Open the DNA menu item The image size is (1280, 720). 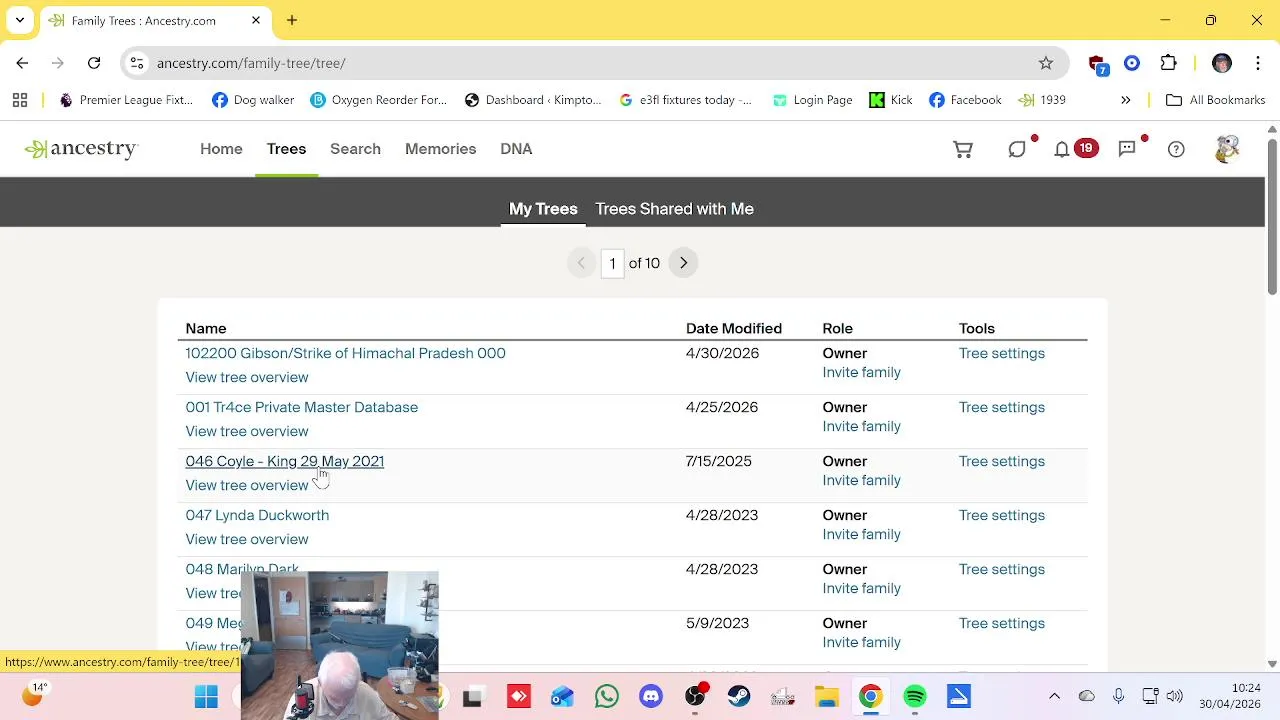[516, 149]
